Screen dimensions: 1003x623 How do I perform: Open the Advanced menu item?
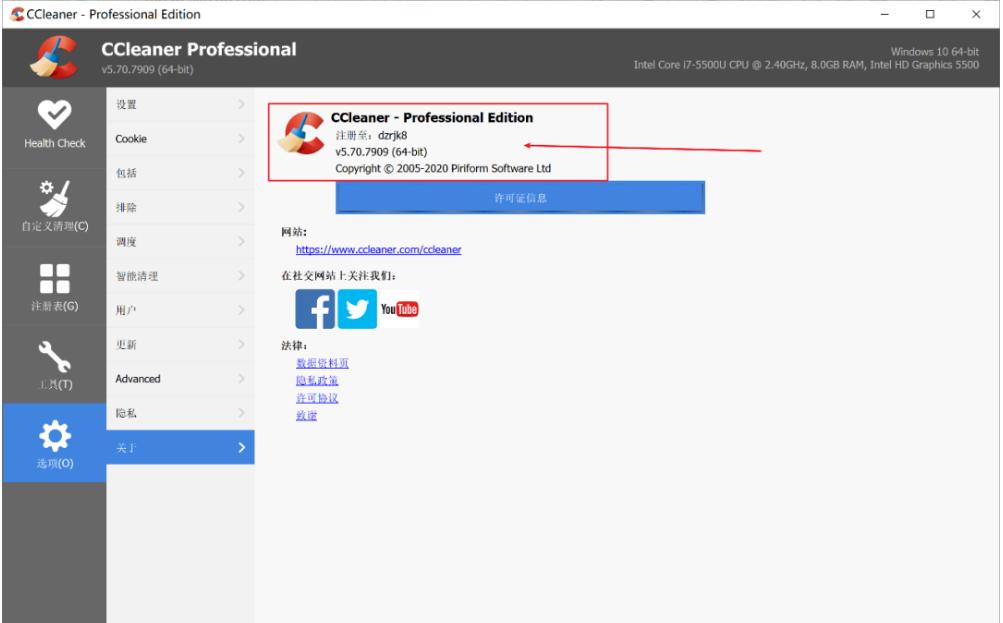click(180, 379)
